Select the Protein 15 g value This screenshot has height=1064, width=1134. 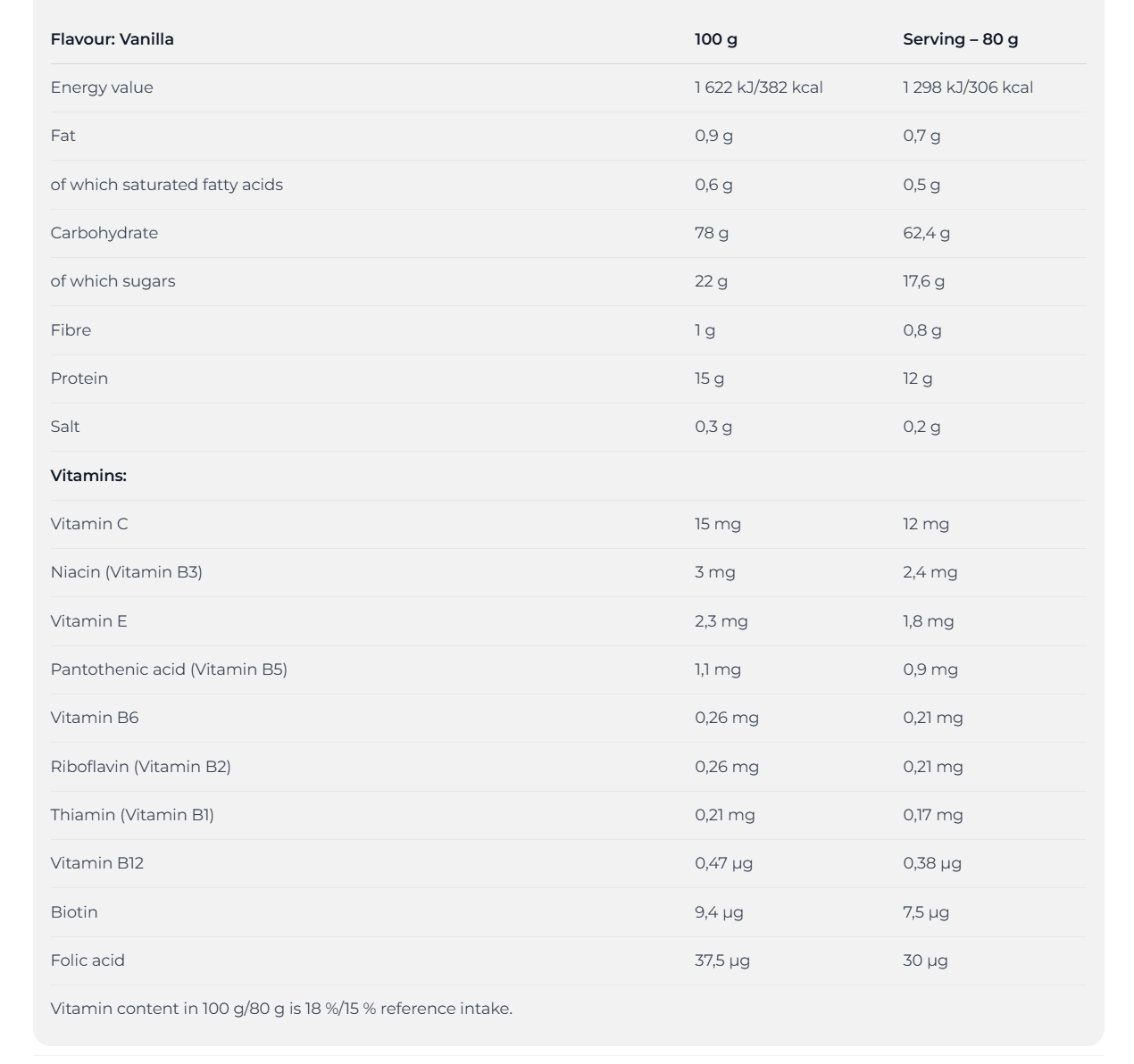(710, 378)
